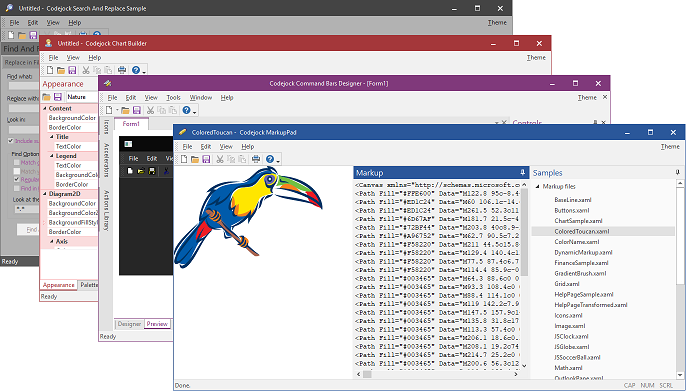This screenshot has height=392, width=687.
Task: Click Cut icon in Command Bars Designer toolbar
Action: (150, 110)
